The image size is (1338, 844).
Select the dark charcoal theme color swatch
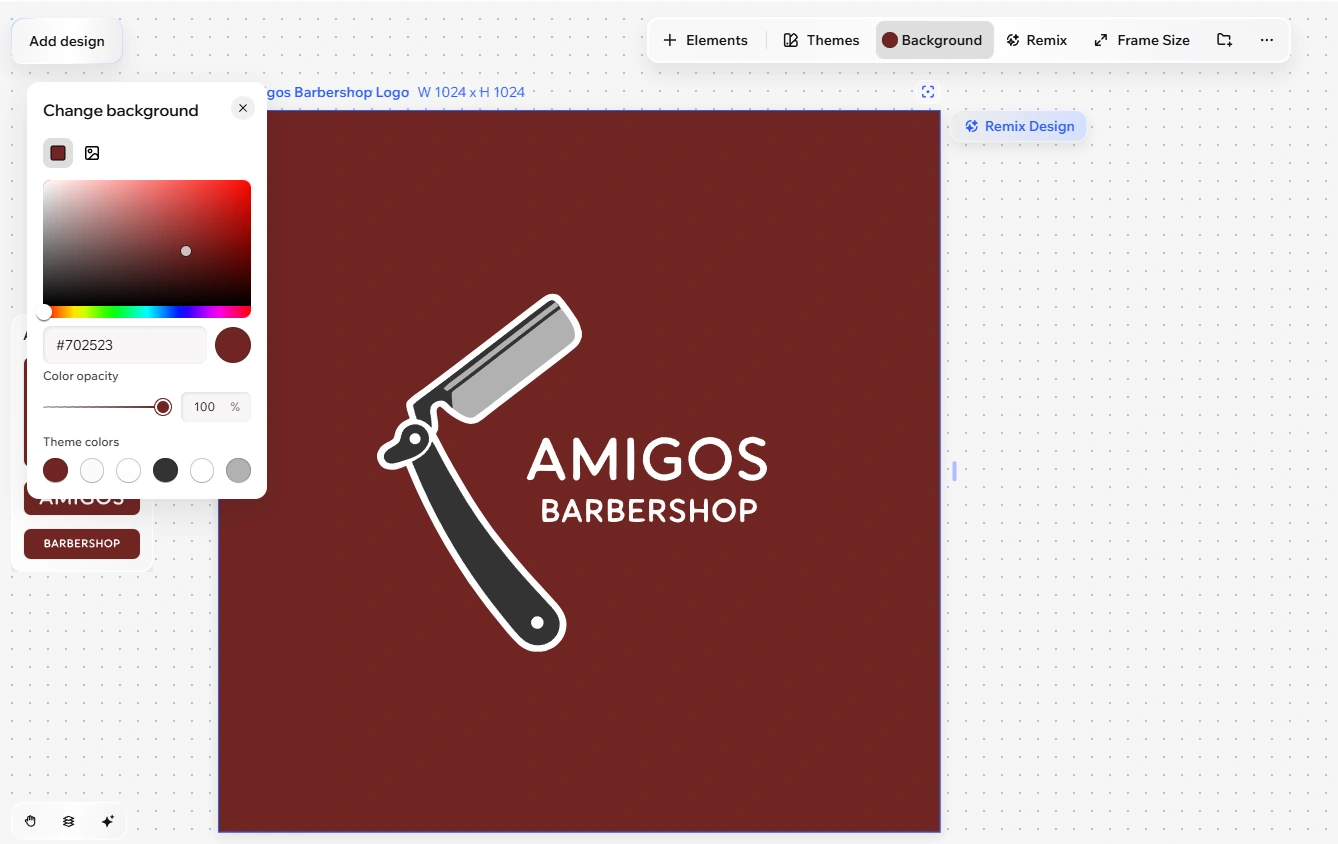pyautogui.click(x=165, y=470)
